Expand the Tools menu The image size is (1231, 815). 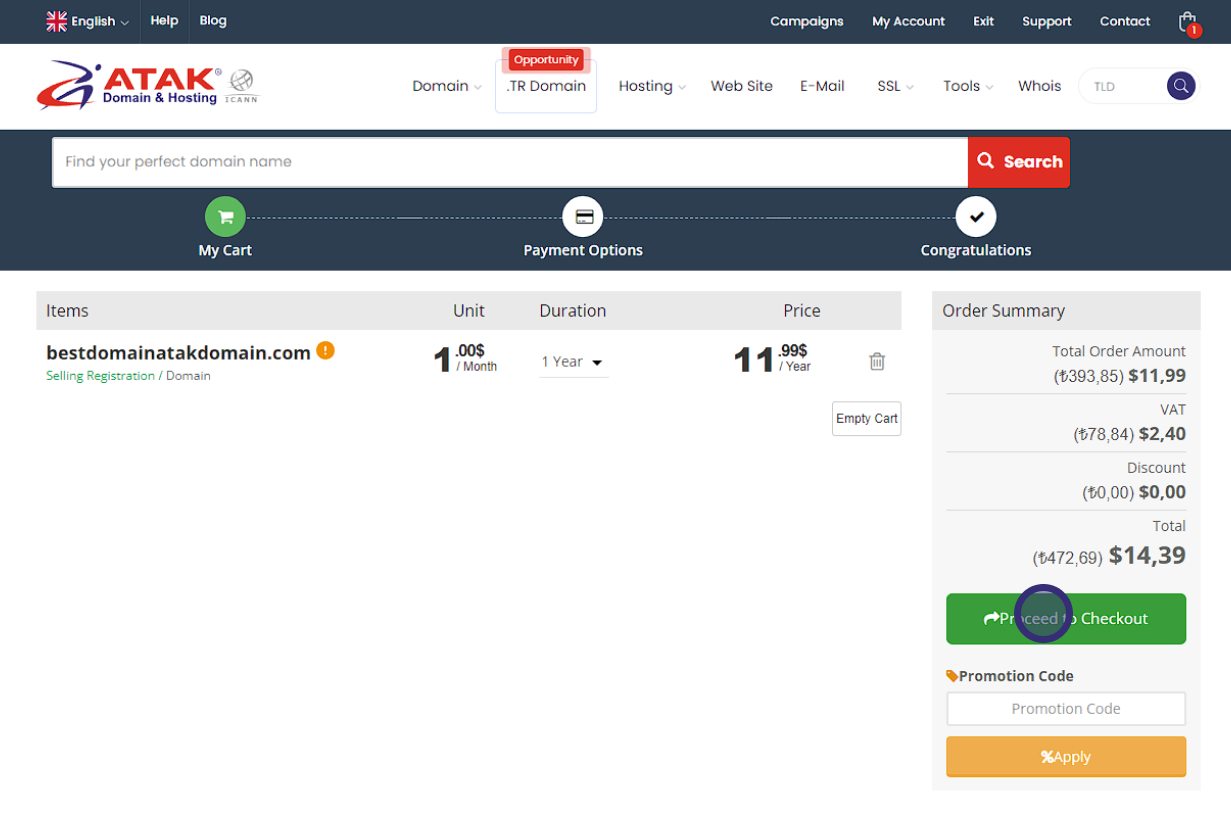[x=968, y=86]
